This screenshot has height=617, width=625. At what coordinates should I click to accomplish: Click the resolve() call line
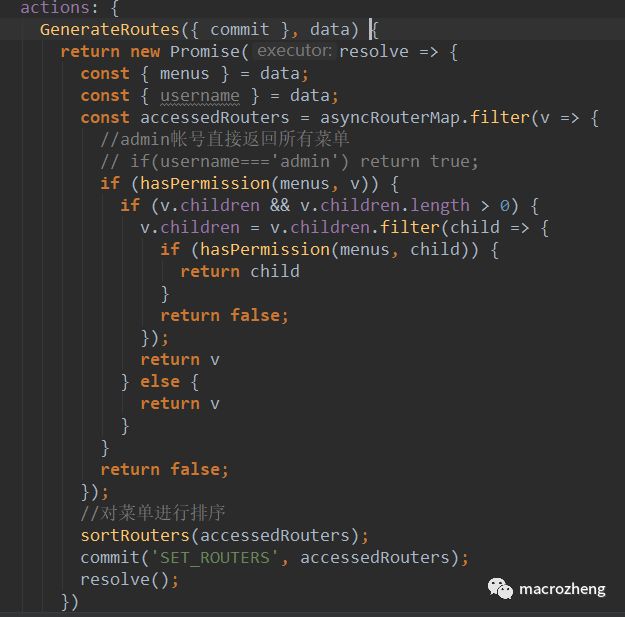(x=129, y=579)
